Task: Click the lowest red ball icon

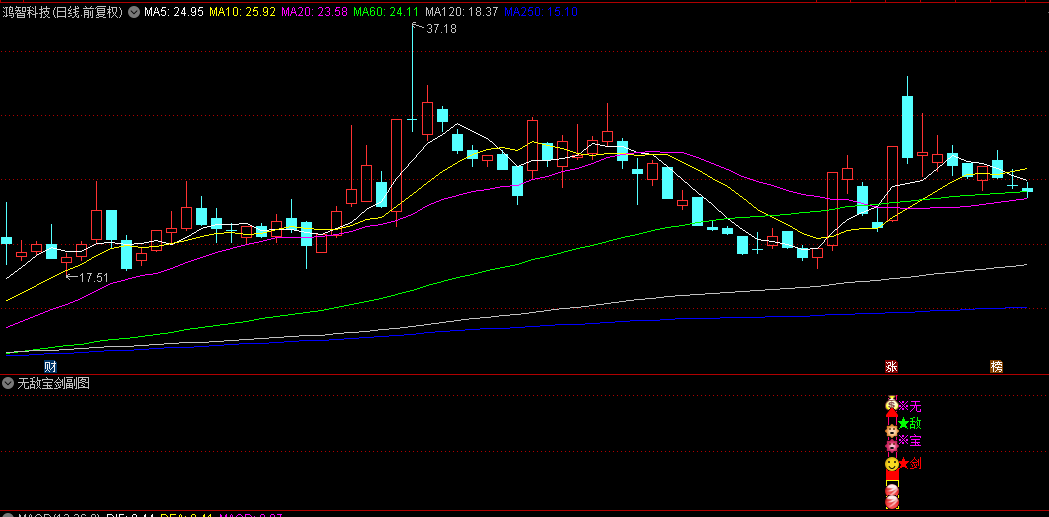Action: click(892, 502)
